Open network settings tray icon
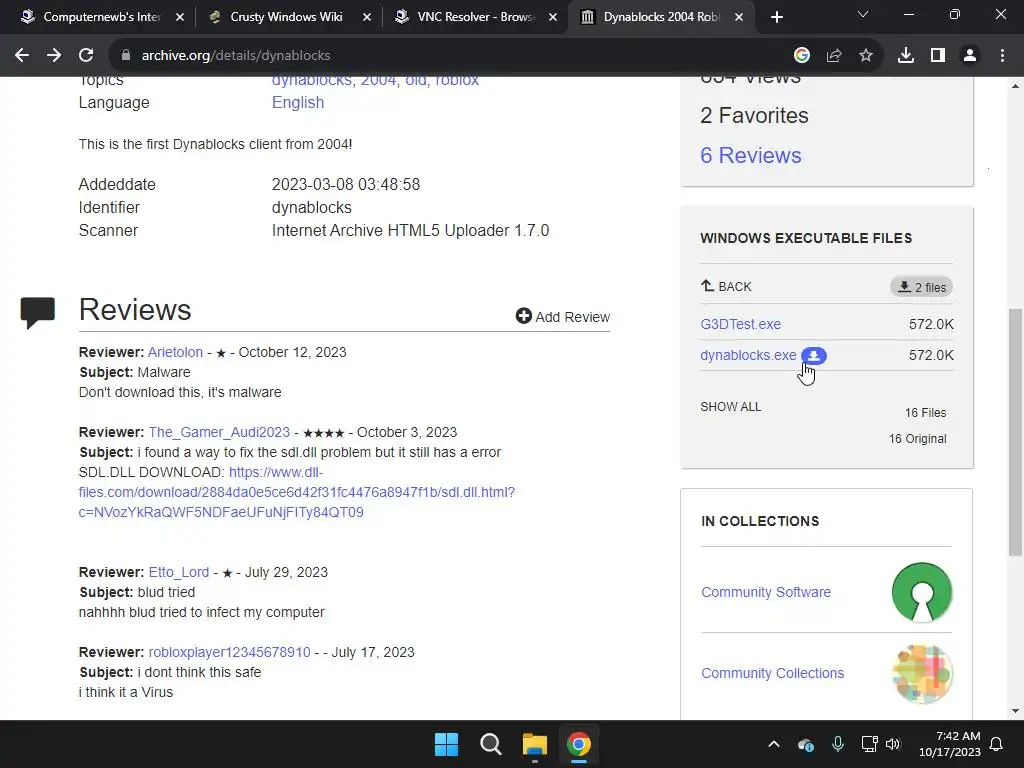 pos(869,744)
